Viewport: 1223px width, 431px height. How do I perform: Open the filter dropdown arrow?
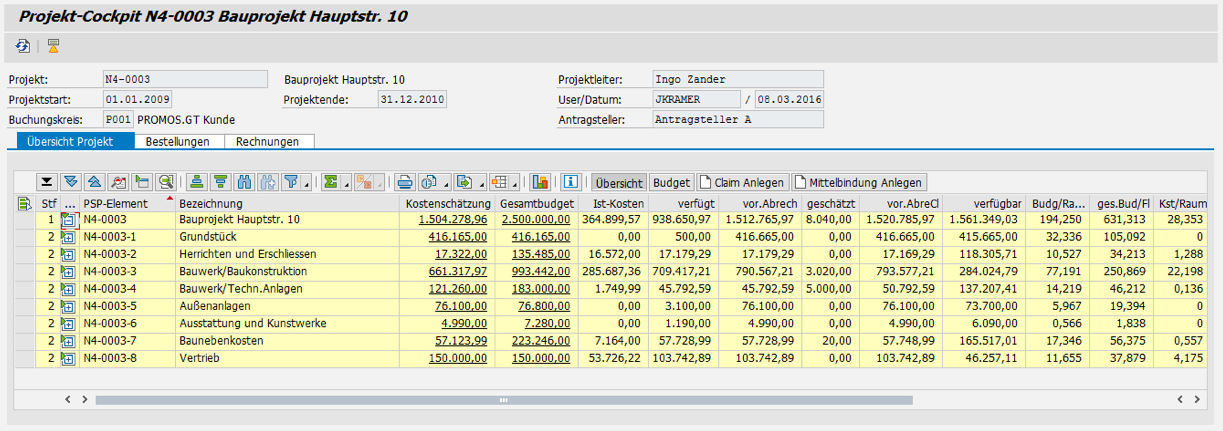[305, 185]
